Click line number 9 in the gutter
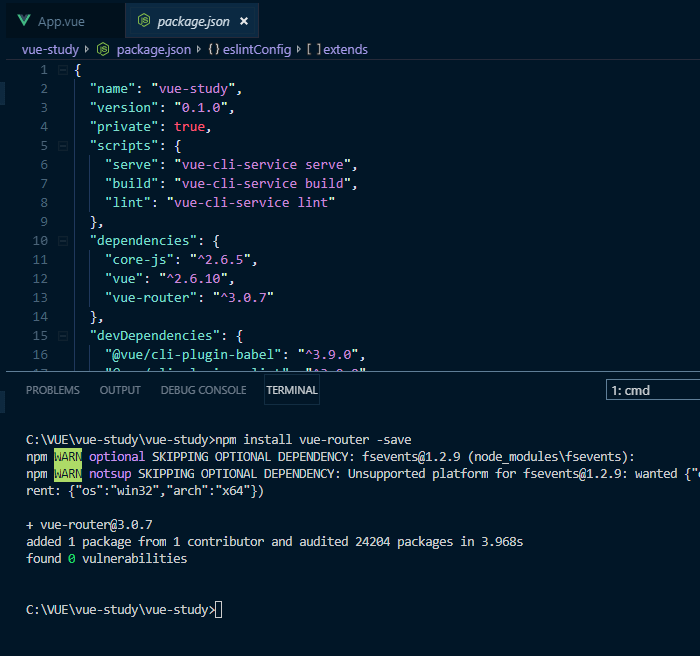 [44, 222]
